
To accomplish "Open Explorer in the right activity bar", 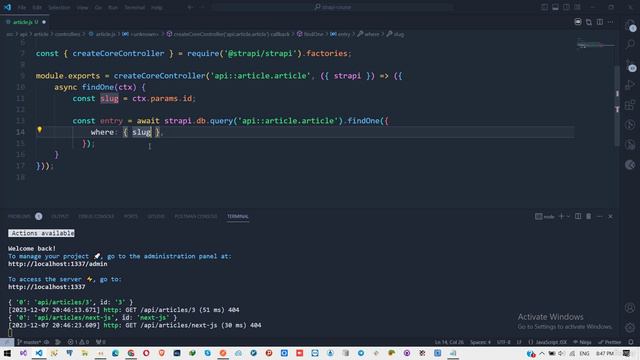I will point(630,25).
